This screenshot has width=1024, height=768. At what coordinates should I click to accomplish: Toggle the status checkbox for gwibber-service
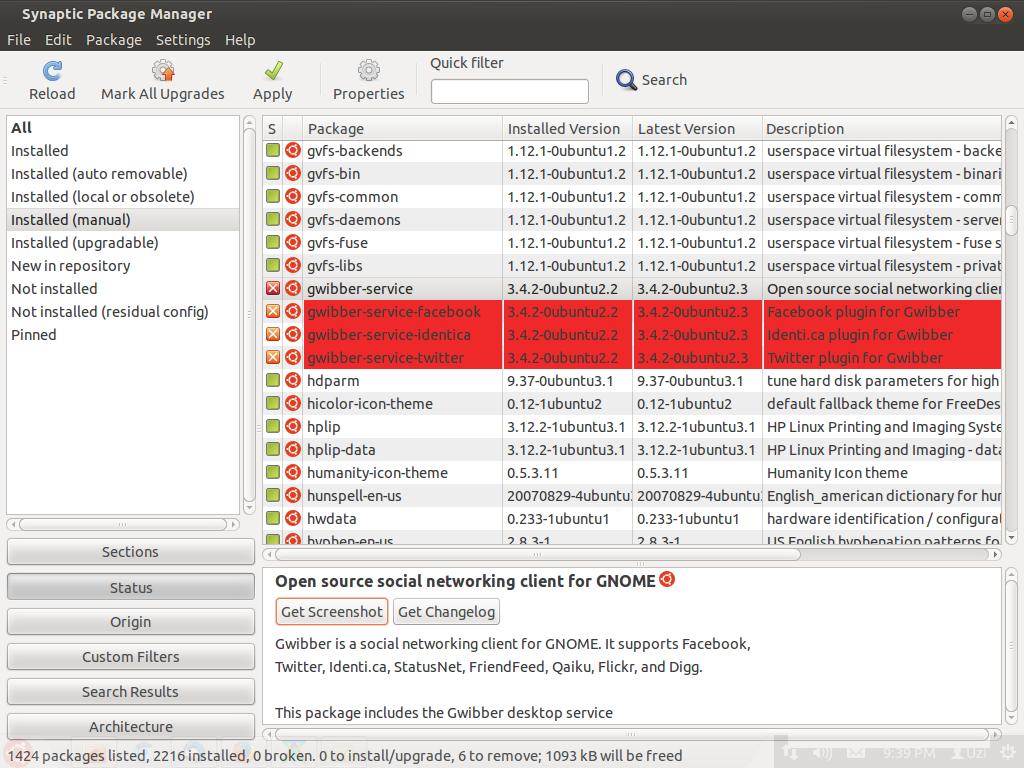click(272, 289)
